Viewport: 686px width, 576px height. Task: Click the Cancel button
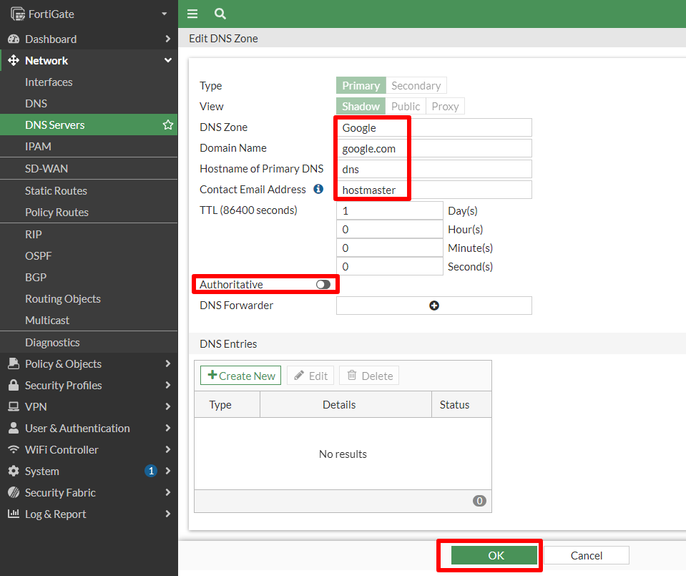pyautogui.click(x=586, y=555)
